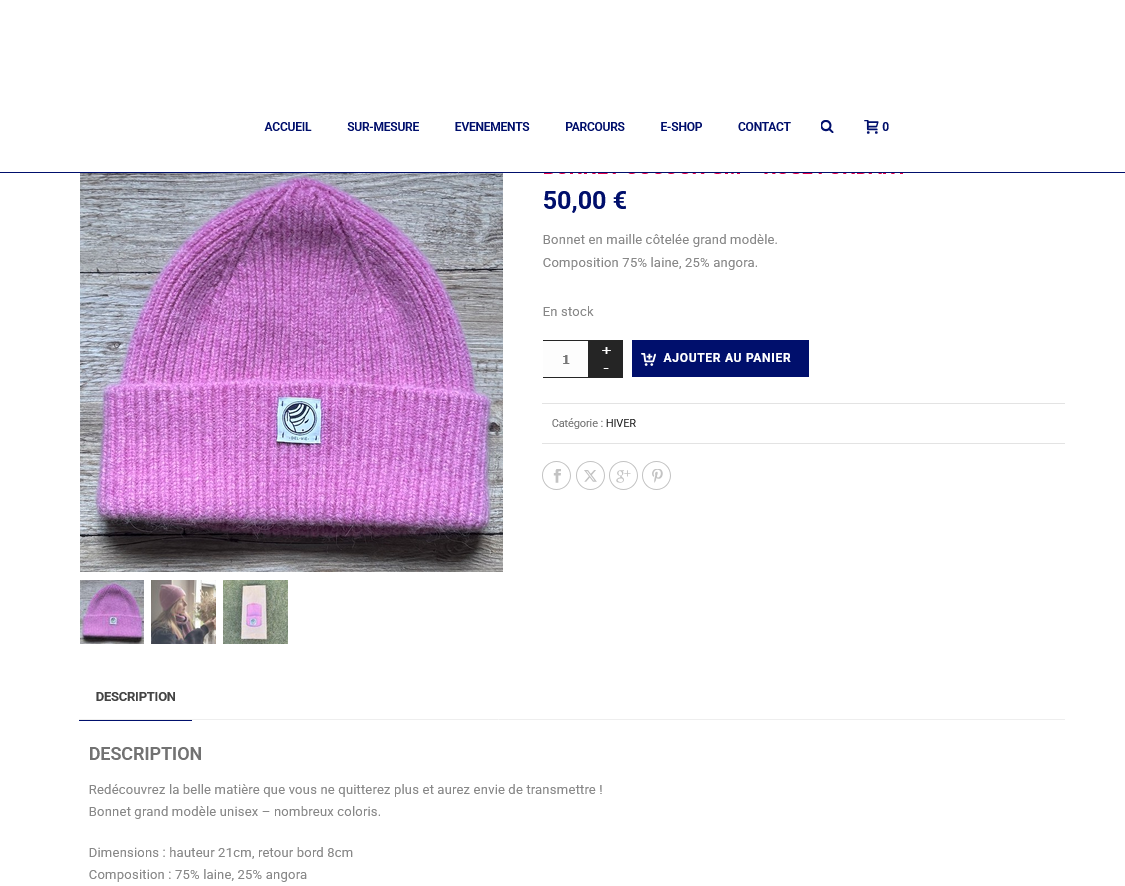The height and width of the screenshot is (886, 1125).
Task: Share on Google Plus icon
Action: [x=623, y=476]
